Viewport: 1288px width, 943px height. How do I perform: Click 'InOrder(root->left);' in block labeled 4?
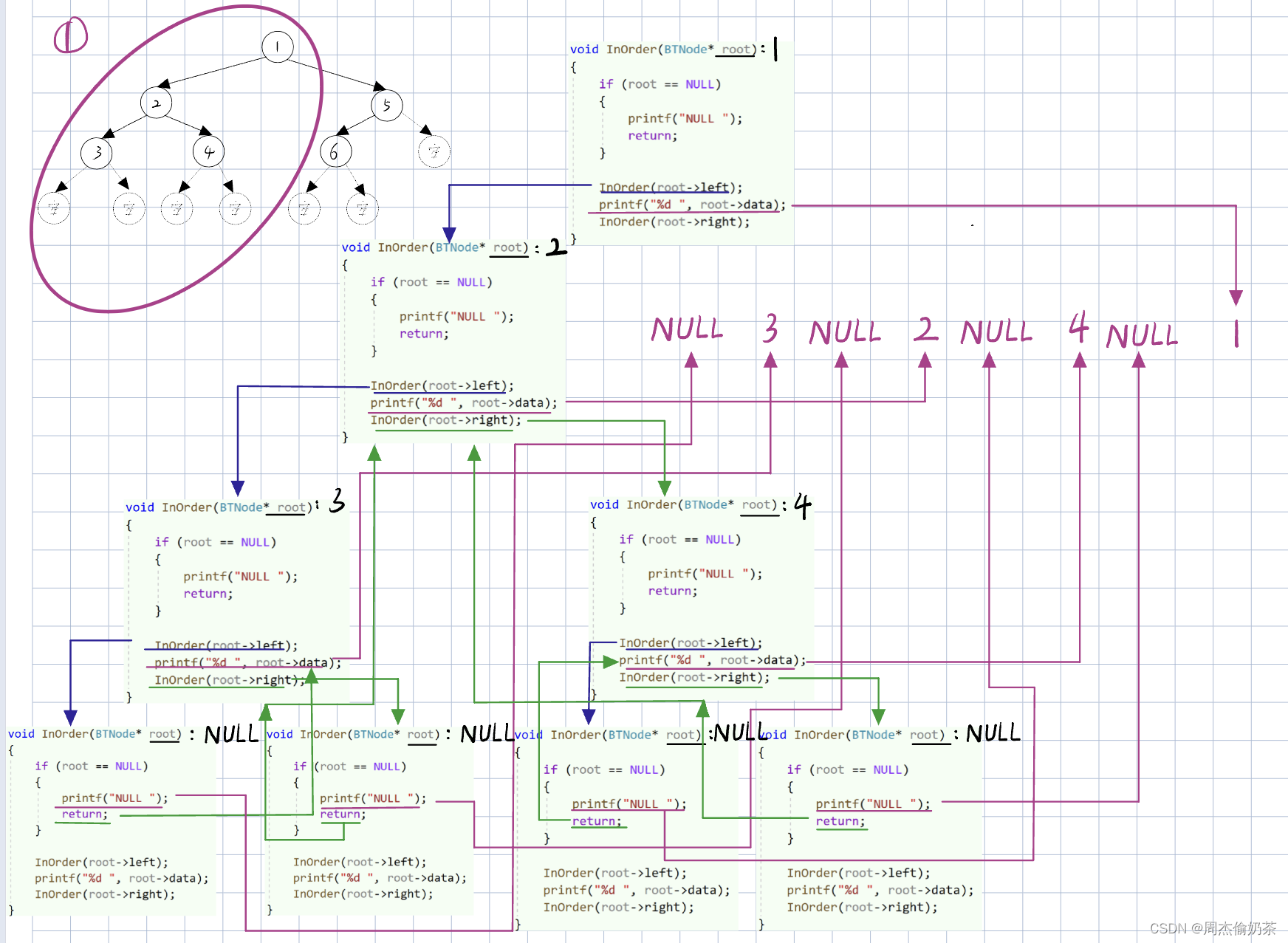[x=691, y=643]
